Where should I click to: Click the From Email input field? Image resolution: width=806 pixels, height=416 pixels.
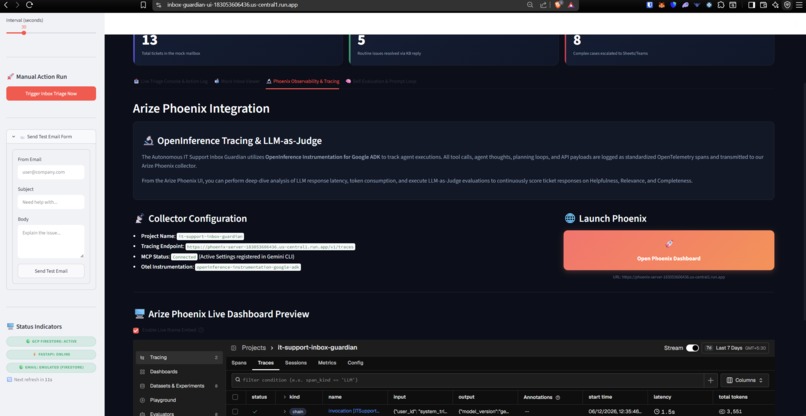point(51,172)
